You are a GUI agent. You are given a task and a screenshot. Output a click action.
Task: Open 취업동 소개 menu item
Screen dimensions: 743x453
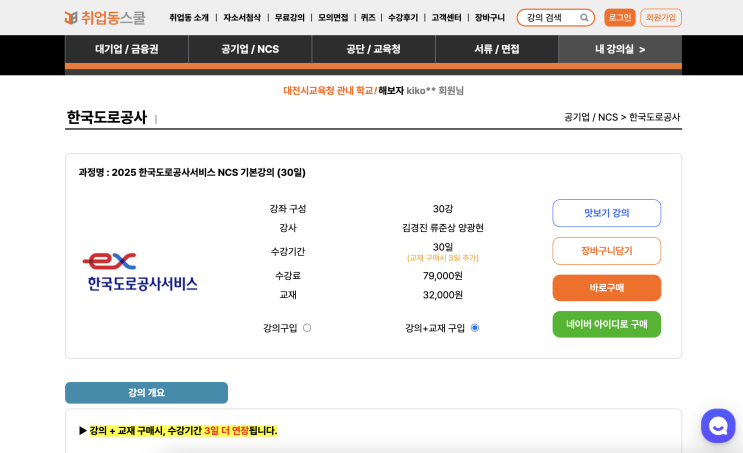[189, 18]
